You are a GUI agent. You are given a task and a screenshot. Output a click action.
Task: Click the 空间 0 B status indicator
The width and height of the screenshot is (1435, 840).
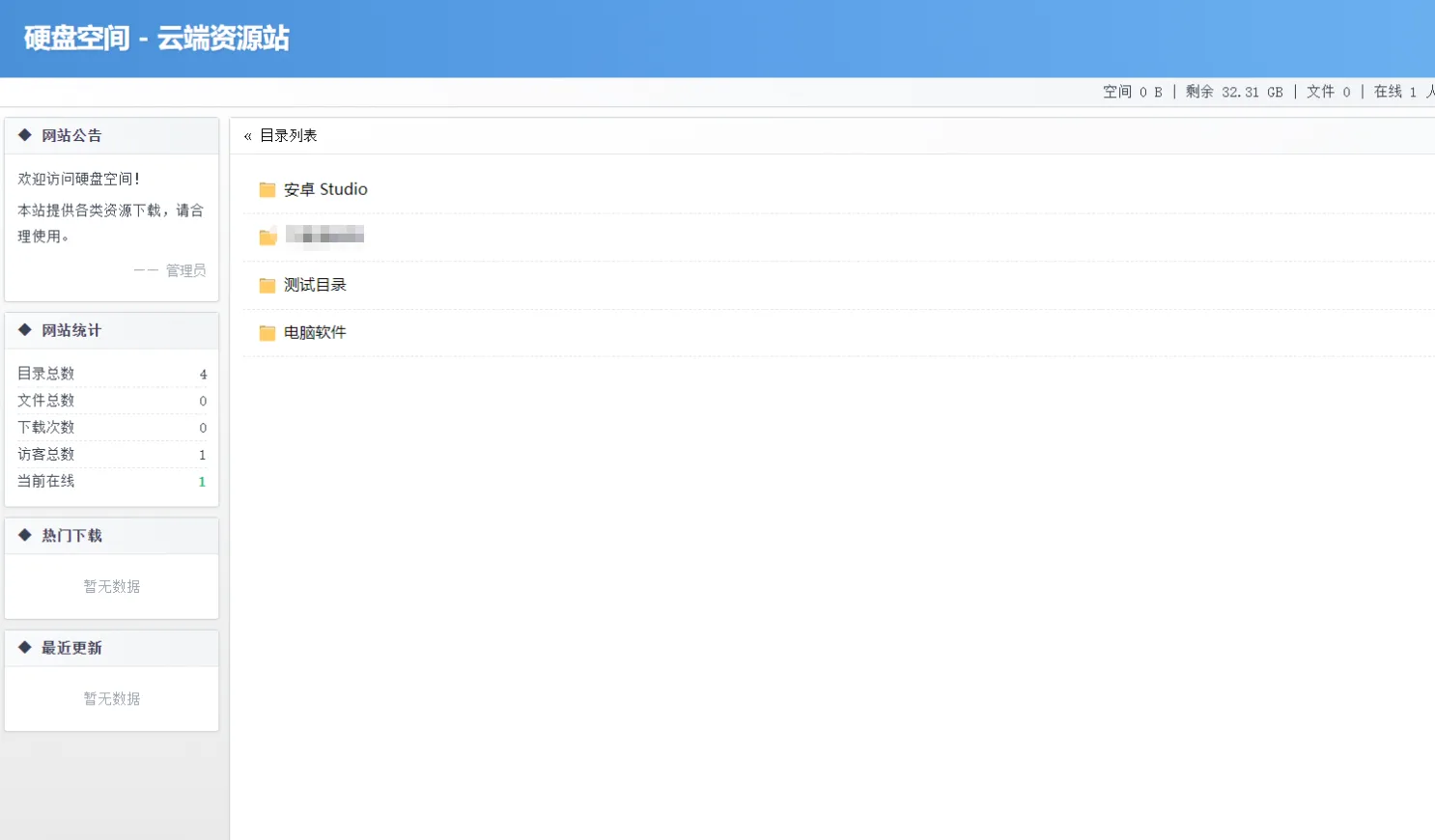tap(1133, 92)
